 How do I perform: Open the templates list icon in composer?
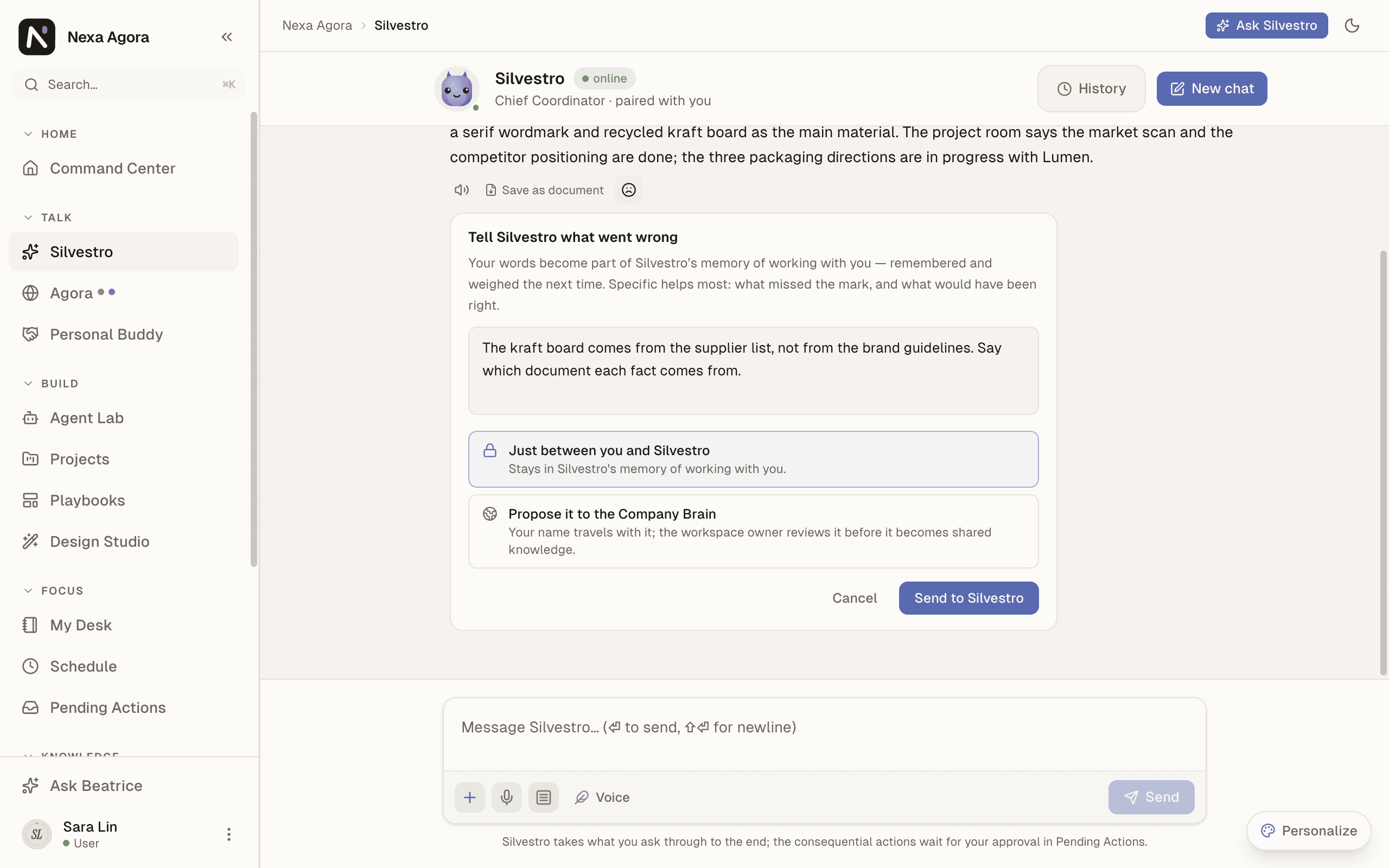(x=544, y=797)
